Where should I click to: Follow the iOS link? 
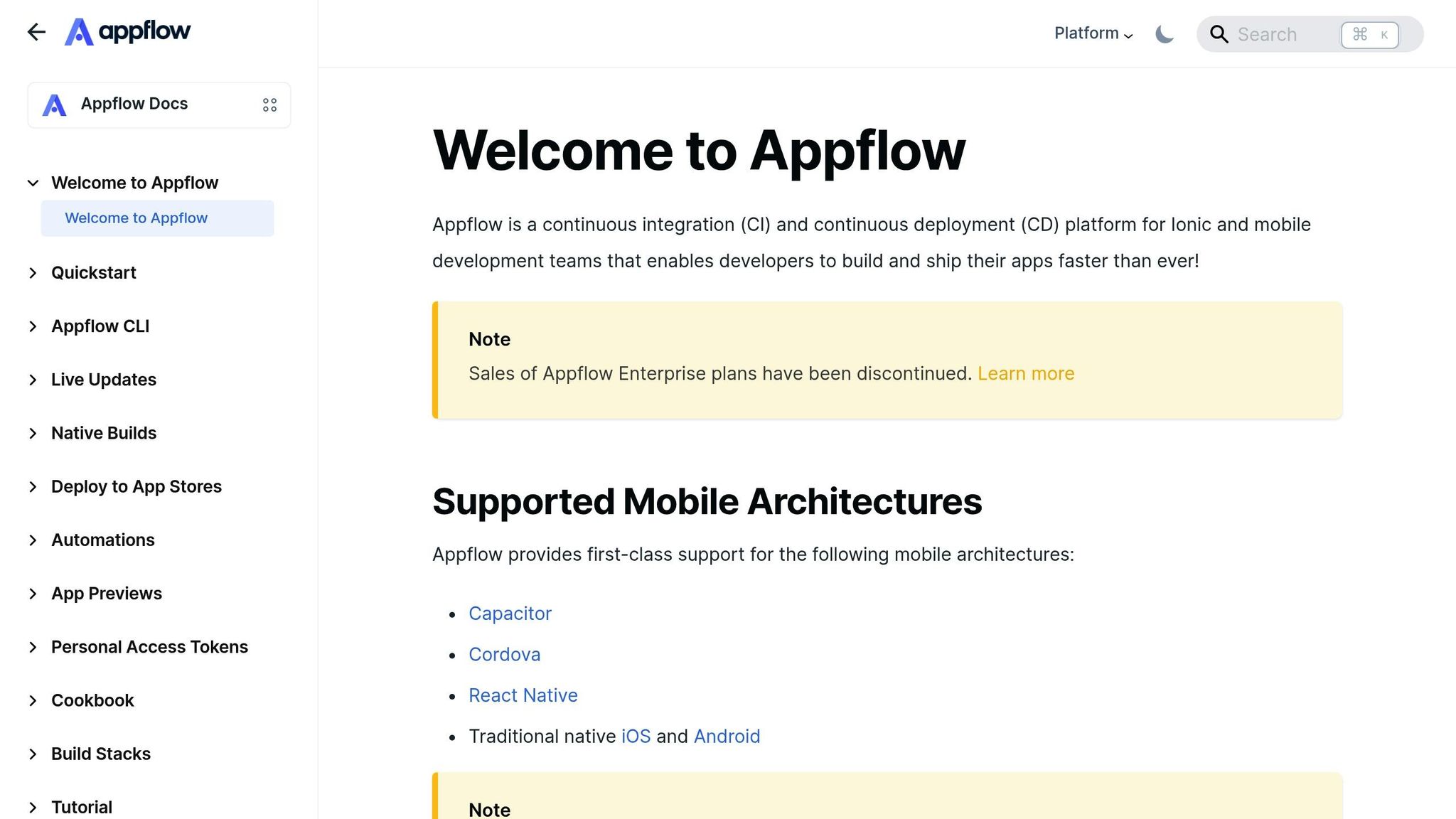(x=636, y=737)
